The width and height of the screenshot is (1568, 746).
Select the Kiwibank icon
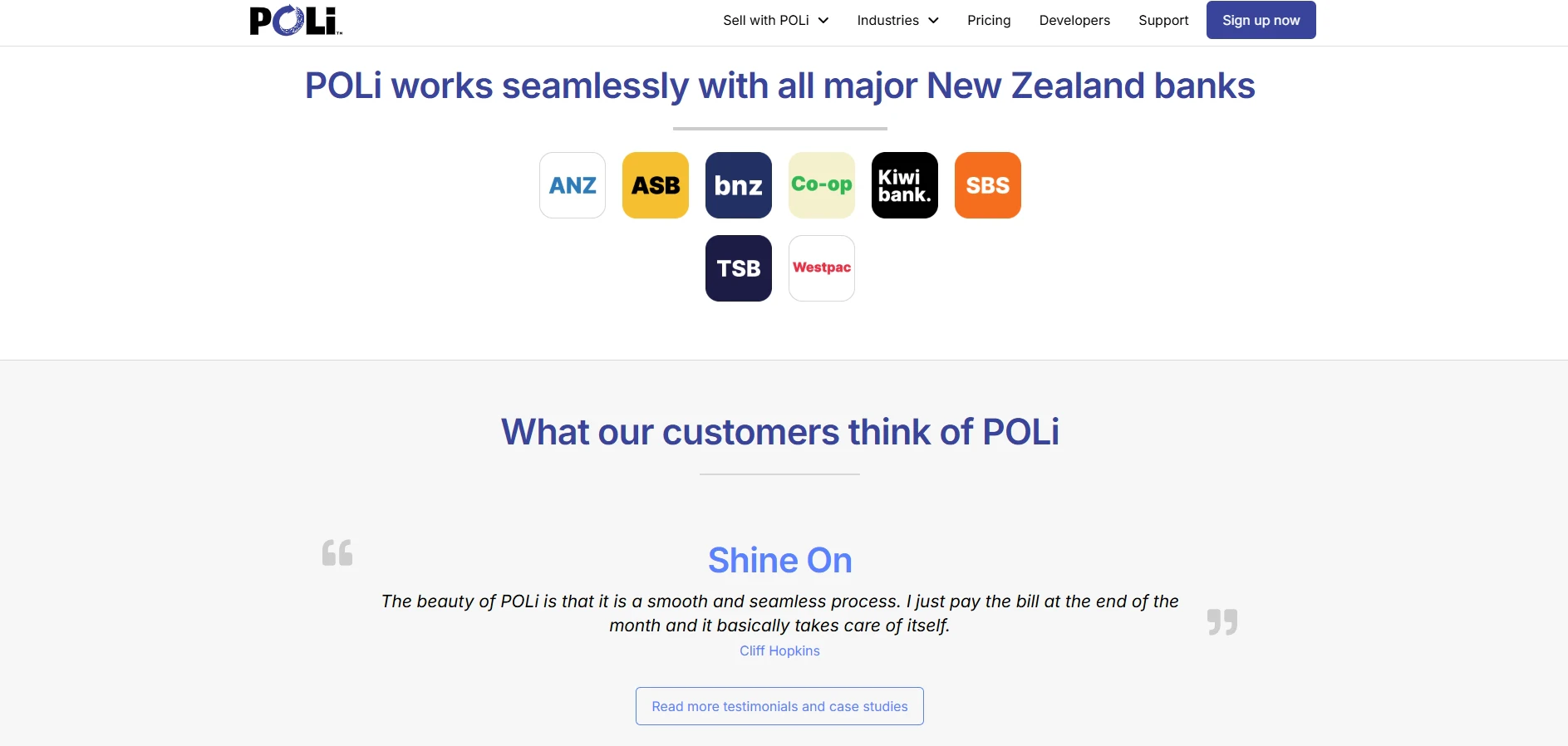pos(905,185)
